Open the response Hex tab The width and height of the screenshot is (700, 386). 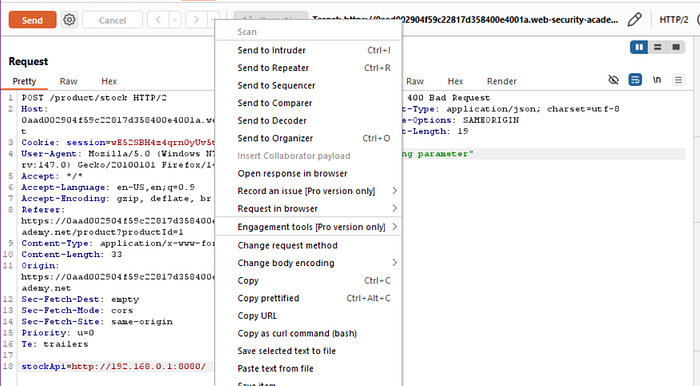pos(455,81)
